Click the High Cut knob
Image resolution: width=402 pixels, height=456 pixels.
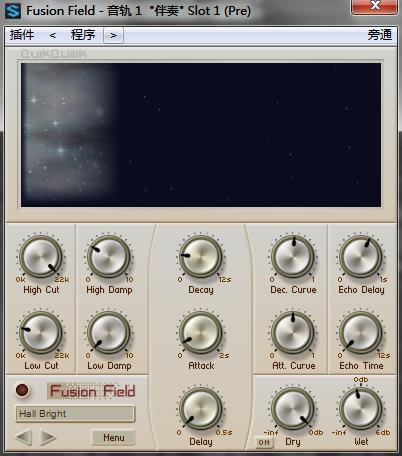(41, 257)
